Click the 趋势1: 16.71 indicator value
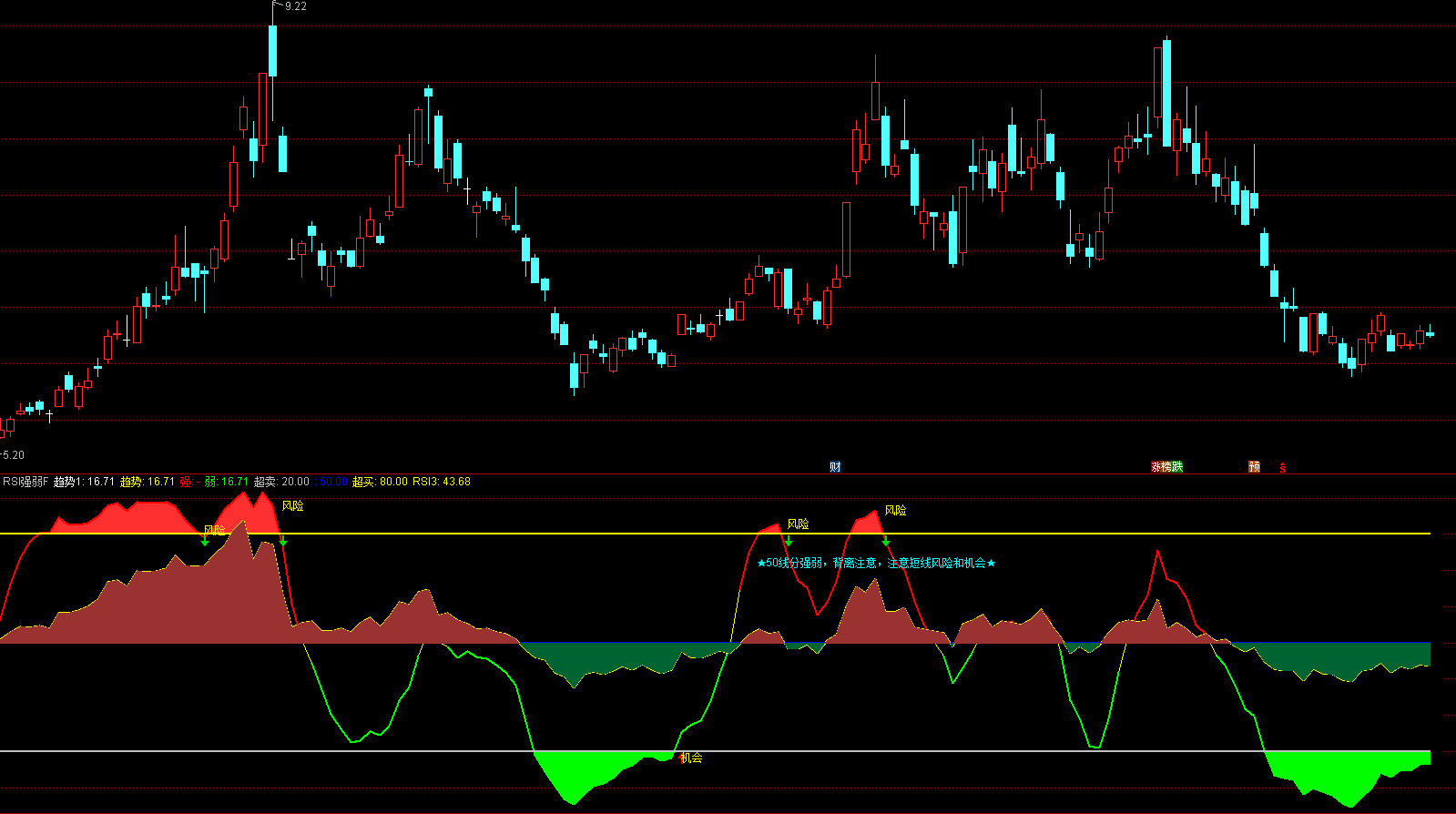This screenshot has width=1456, height=814. (84, 482)
